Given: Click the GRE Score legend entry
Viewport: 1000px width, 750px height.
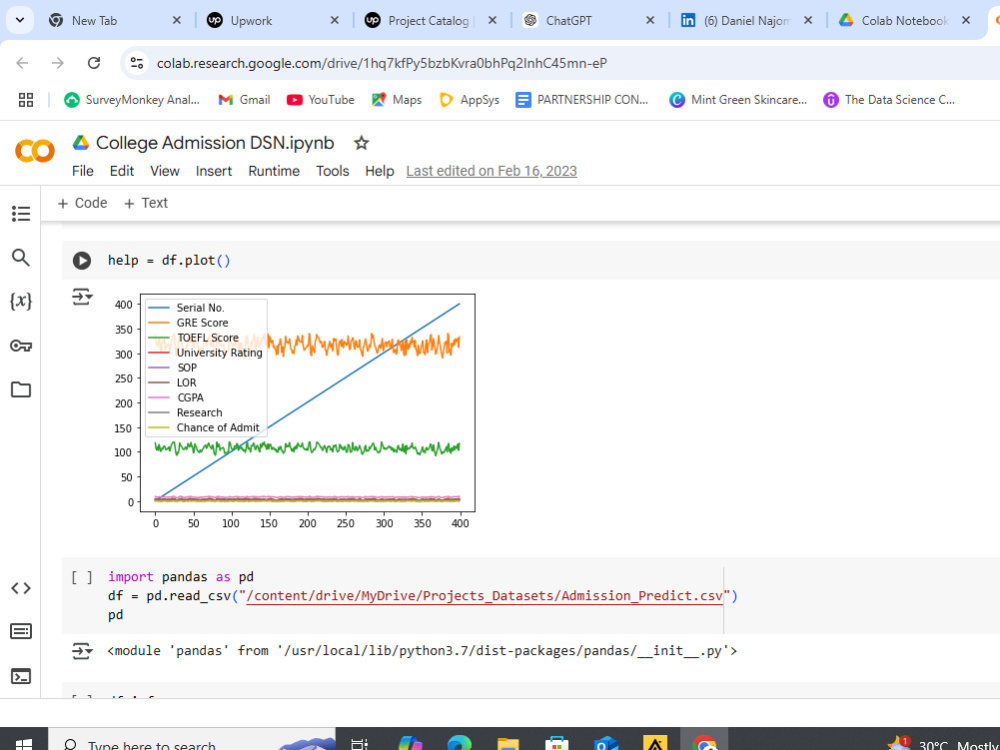Looking at the screenshot, I should click(x=202, y=323).
